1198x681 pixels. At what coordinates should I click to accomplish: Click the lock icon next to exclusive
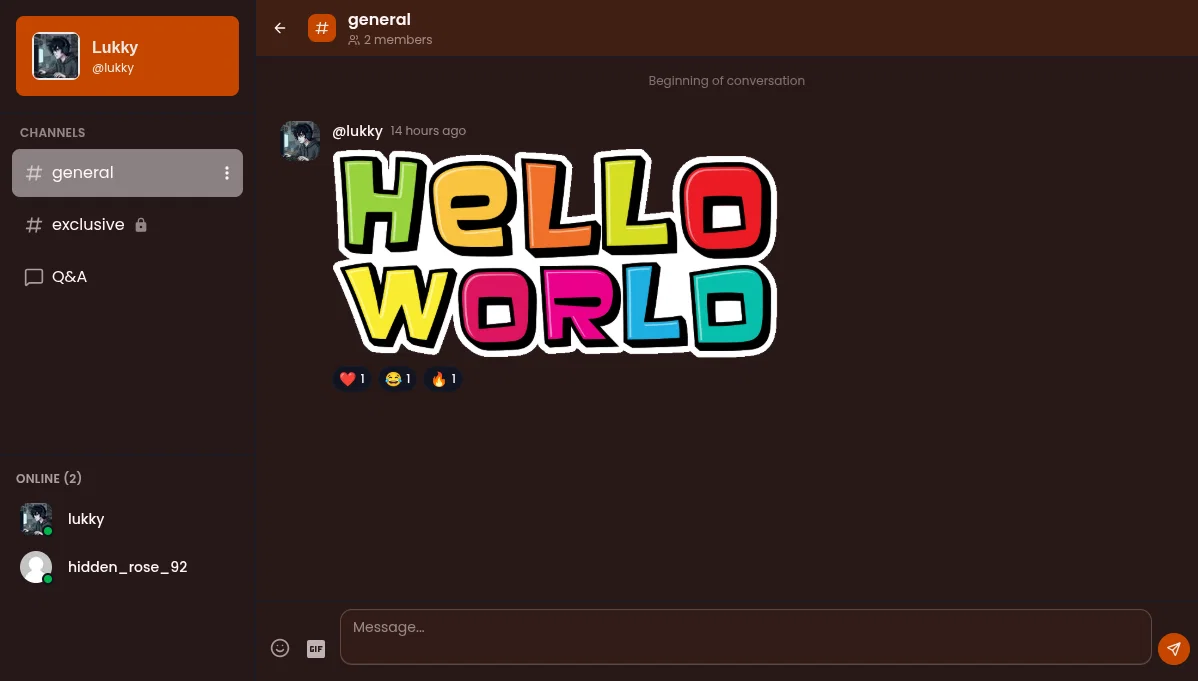(141, 225)
